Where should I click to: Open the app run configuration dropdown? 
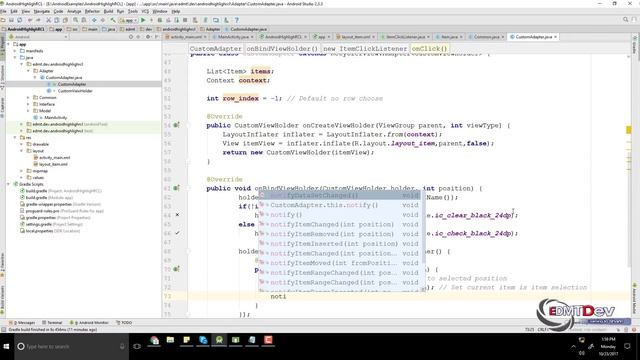click(127, 20)
